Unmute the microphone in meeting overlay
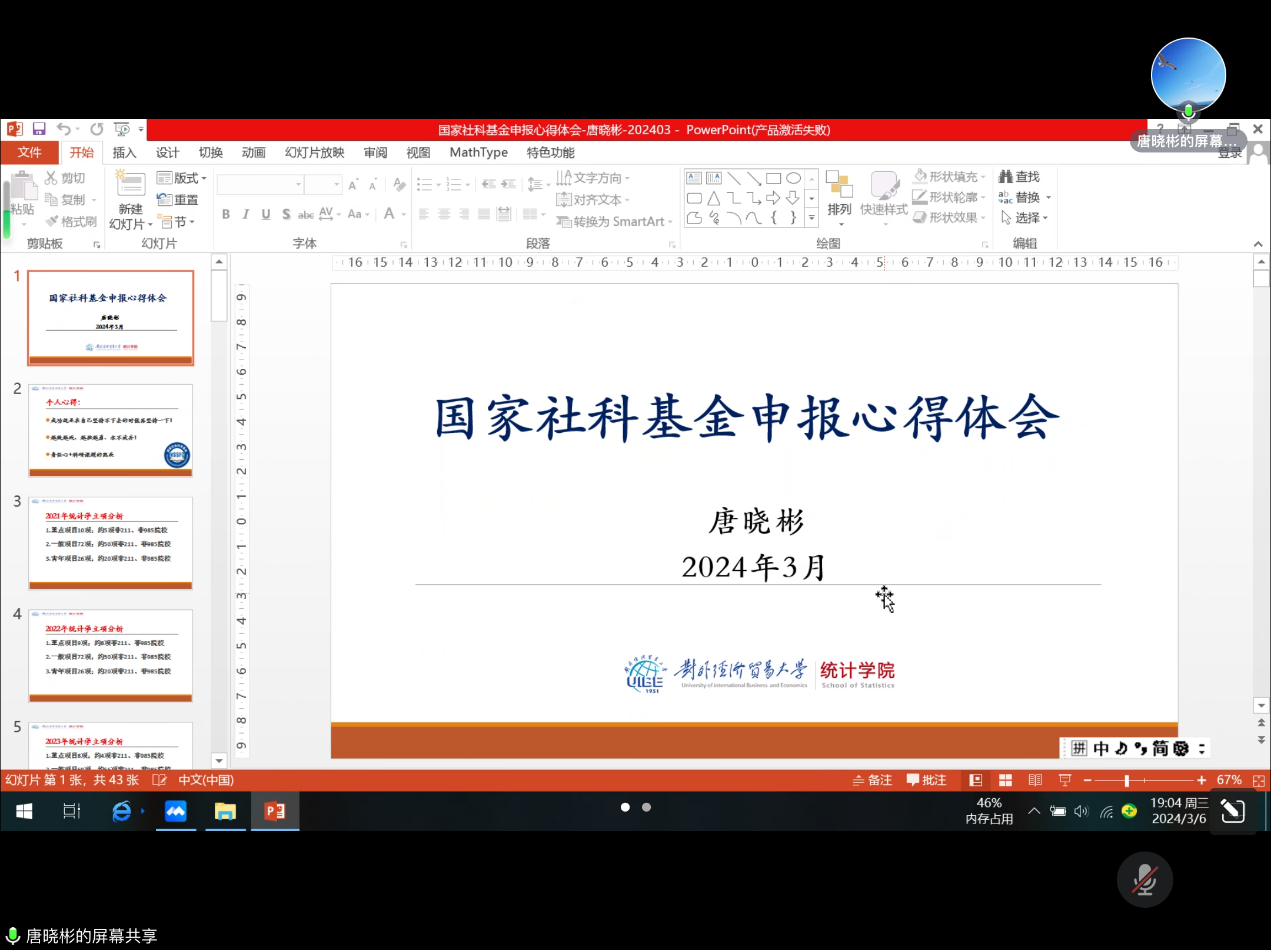This screenshot has height=950, width=1271. tap(1144, 880)
